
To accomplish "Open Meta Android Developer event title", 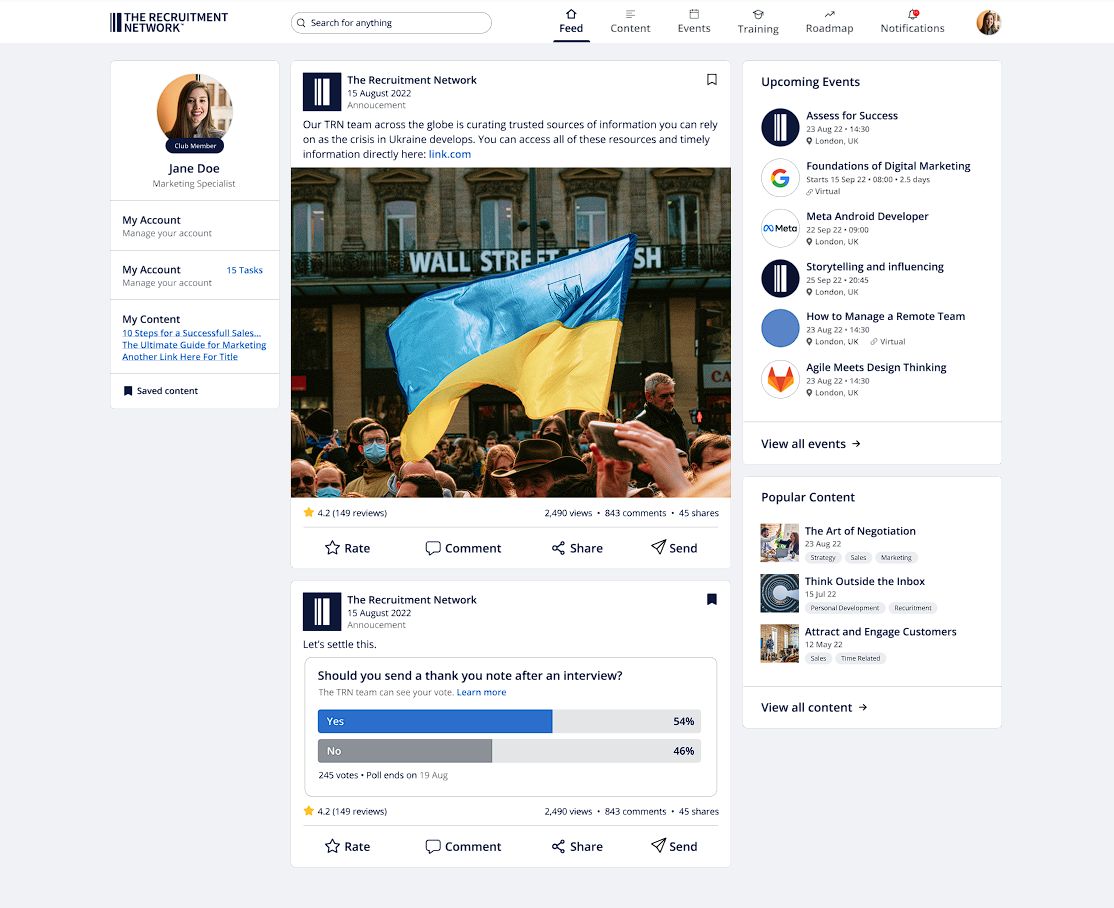I will click(x=867, y=216).
